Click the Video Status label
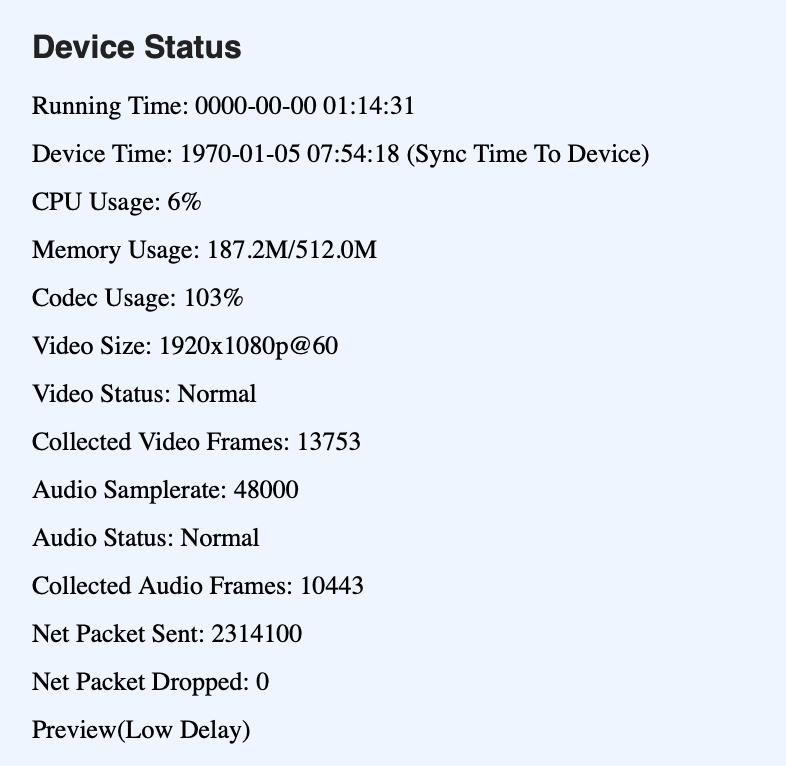Screen dimensions: 786x766 [x=101, y=394]
